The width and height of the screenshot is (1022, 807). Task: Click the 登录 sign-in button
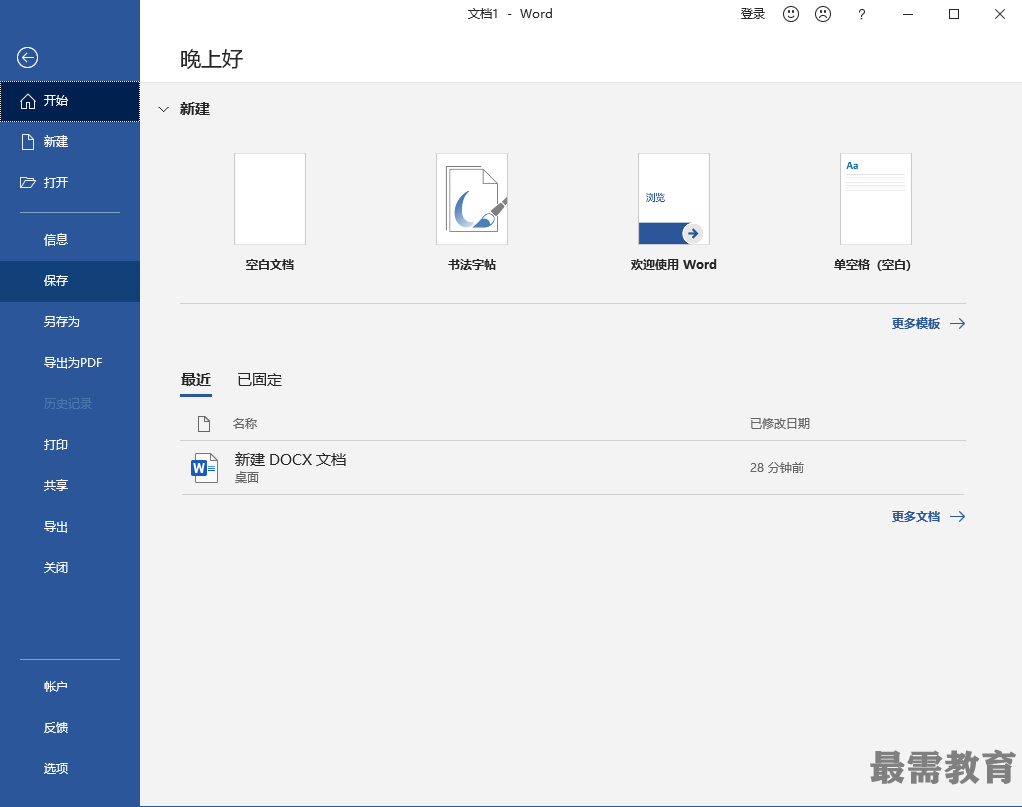(x=753, y=14)
